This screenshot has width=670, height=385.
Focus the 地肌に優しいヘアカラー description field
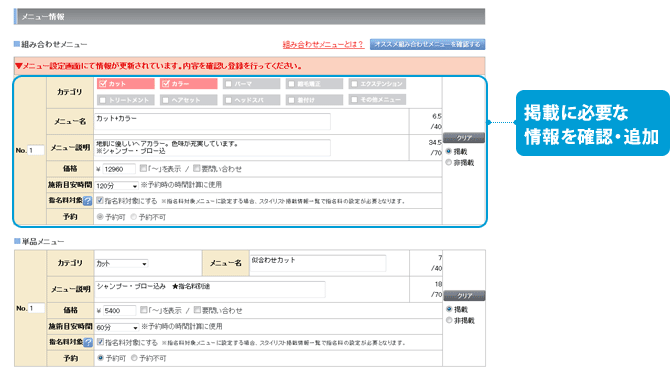212,147
